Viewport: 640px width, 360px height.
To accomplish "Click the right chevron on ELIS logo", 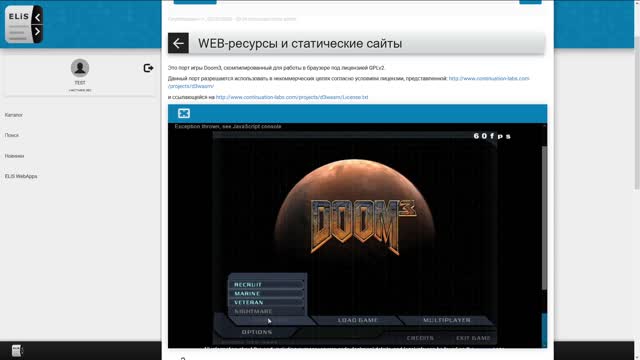I will (37, 31).
